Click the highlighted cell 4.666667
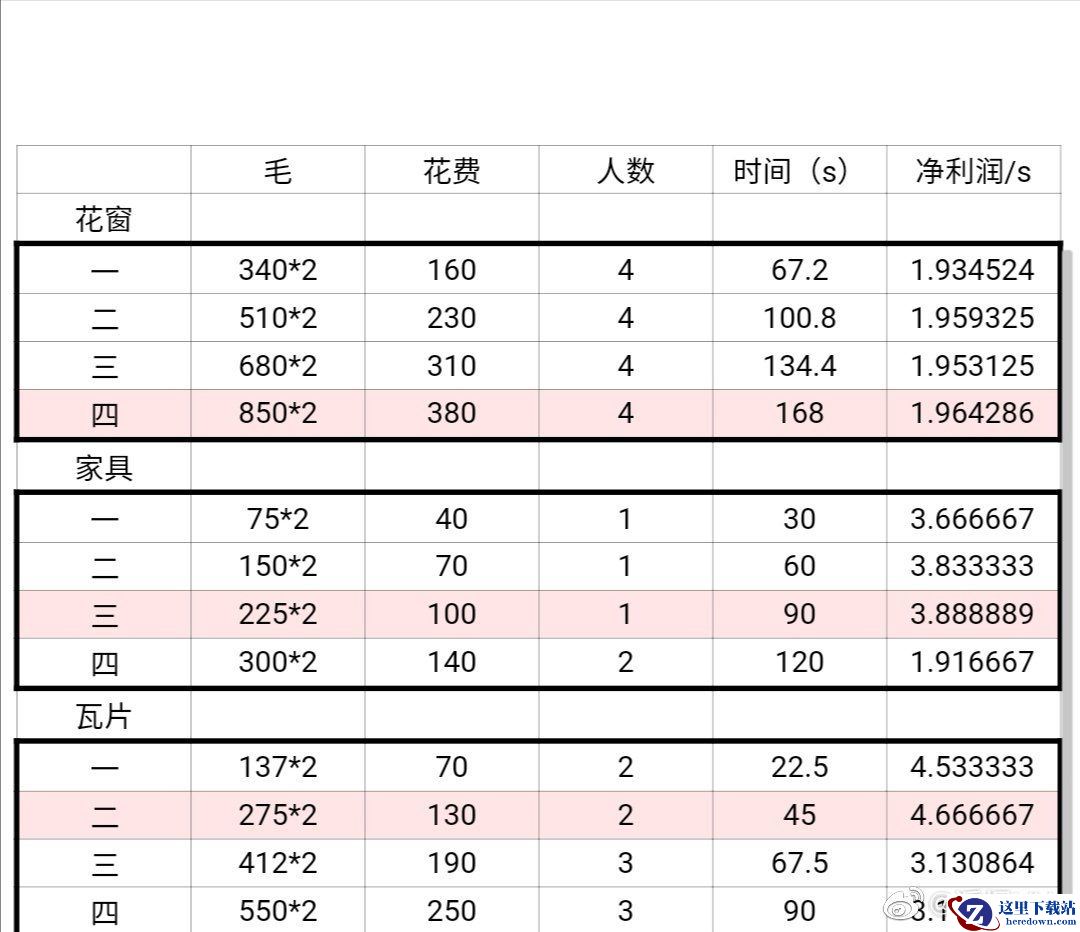Screen dimensions: 1080x932 click(x=973, y=815)
